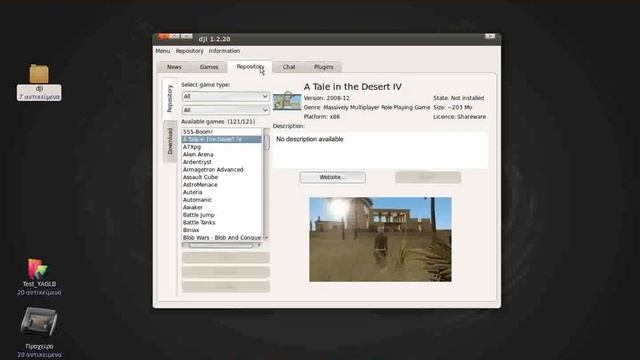The width and height of the screenshot is (640, 360).
Task: Select 555-Boom! in games list
Action: tap(222, 132)
